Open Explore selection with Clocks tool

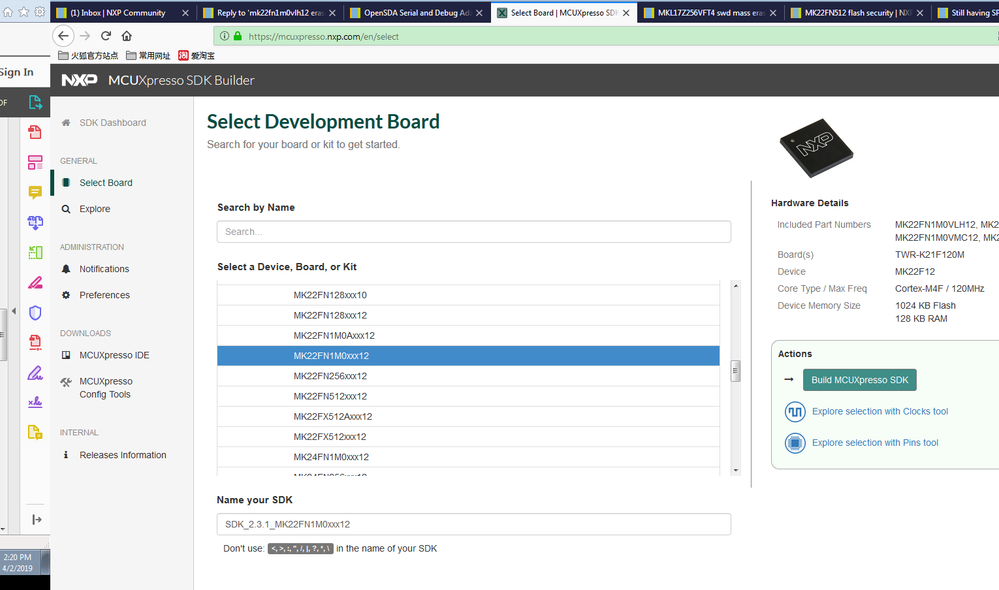coord(880,412)
